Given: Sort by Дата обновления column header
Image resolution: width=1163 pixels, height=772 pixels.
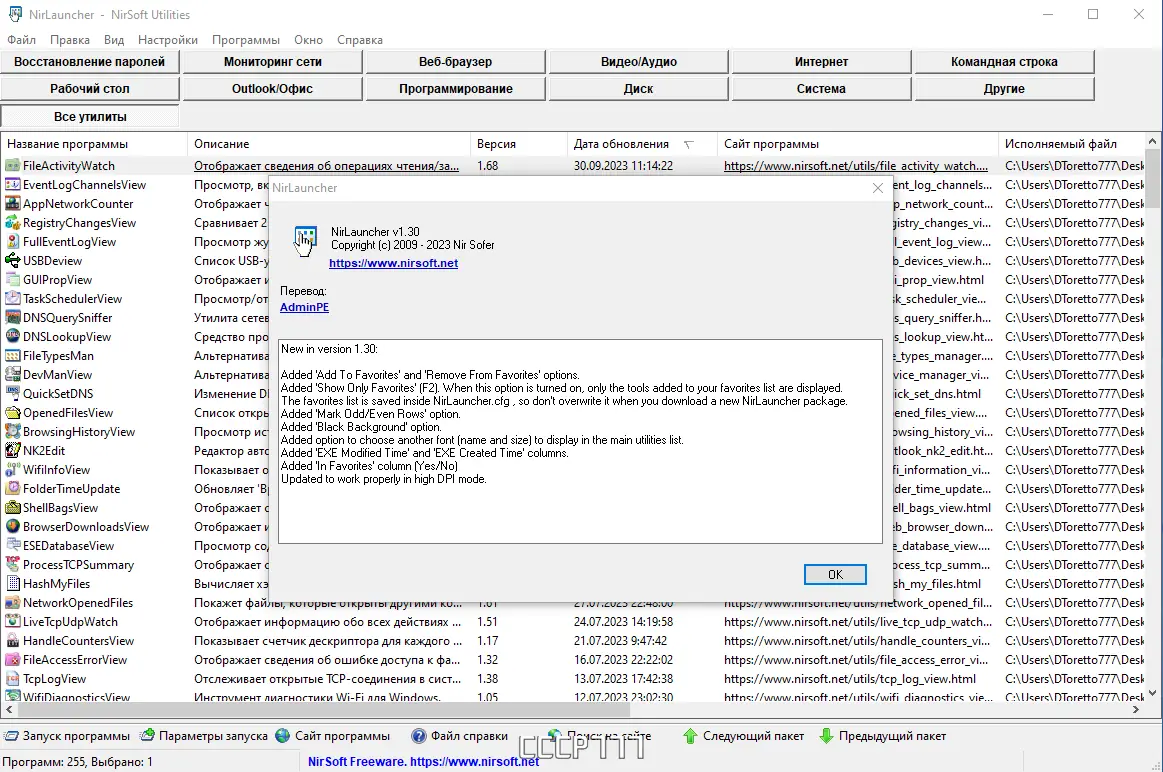Looking at the screenshot, I should click(642, 144).
